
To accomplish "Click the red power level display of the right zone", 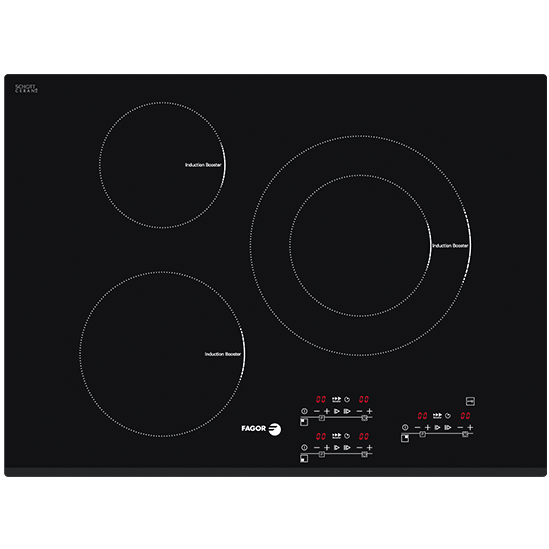I will coord(422,416).
